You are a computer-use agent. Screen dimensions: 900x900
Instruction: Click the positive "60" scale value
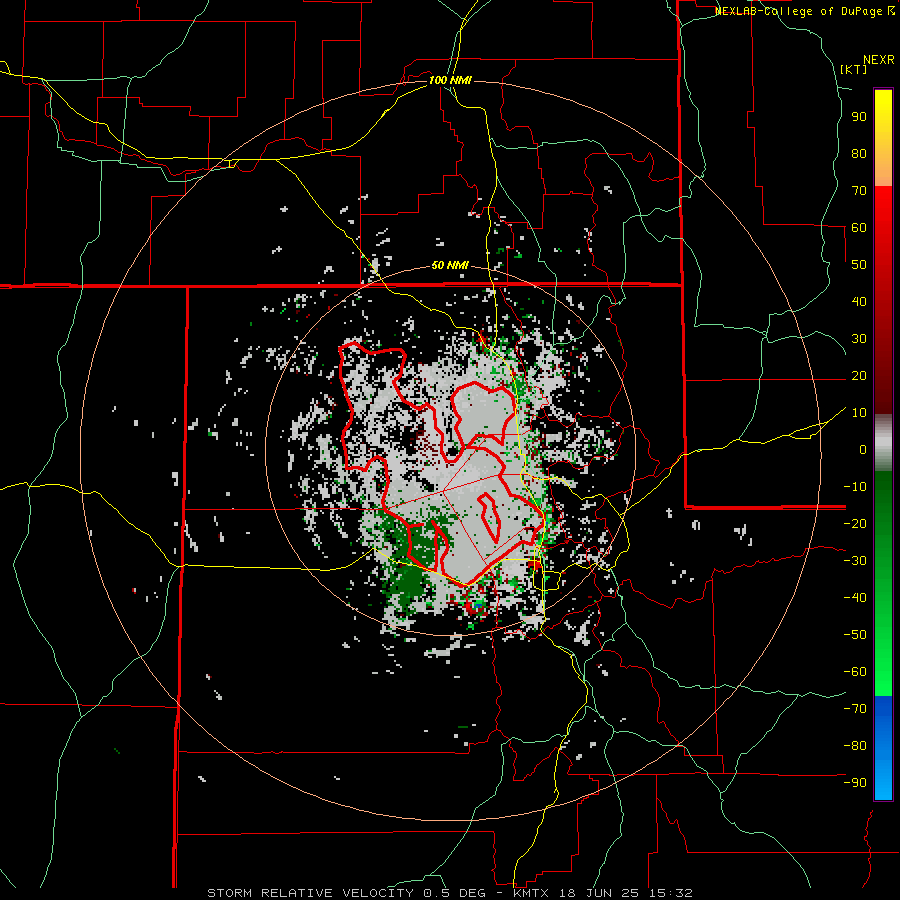(859, 228)
